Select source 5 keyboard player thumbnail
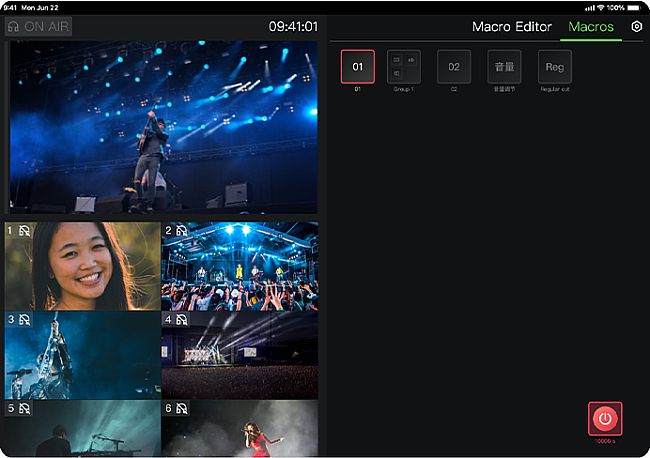 point(82,428)
